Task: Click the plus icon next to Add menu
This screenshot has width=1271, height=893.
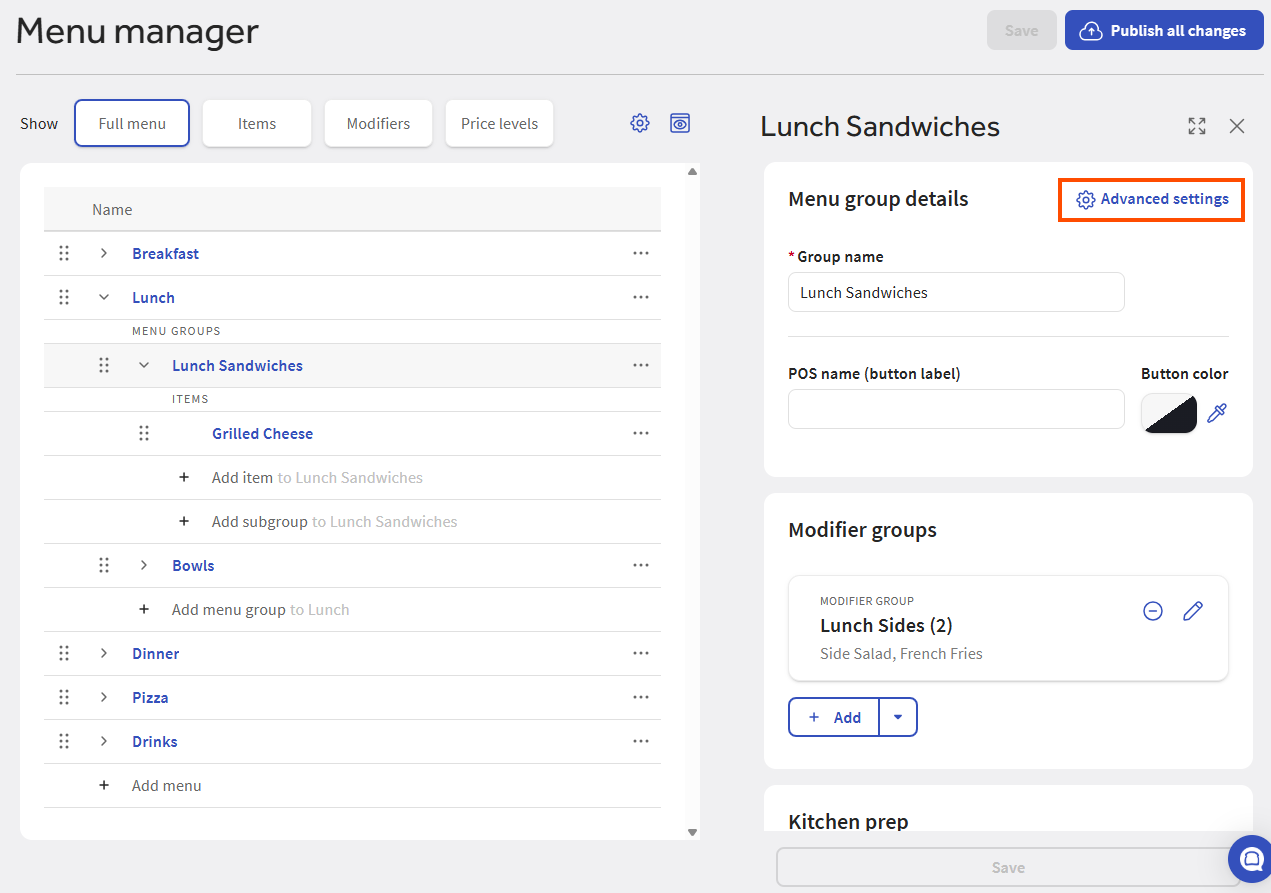Action: point(104,785)
